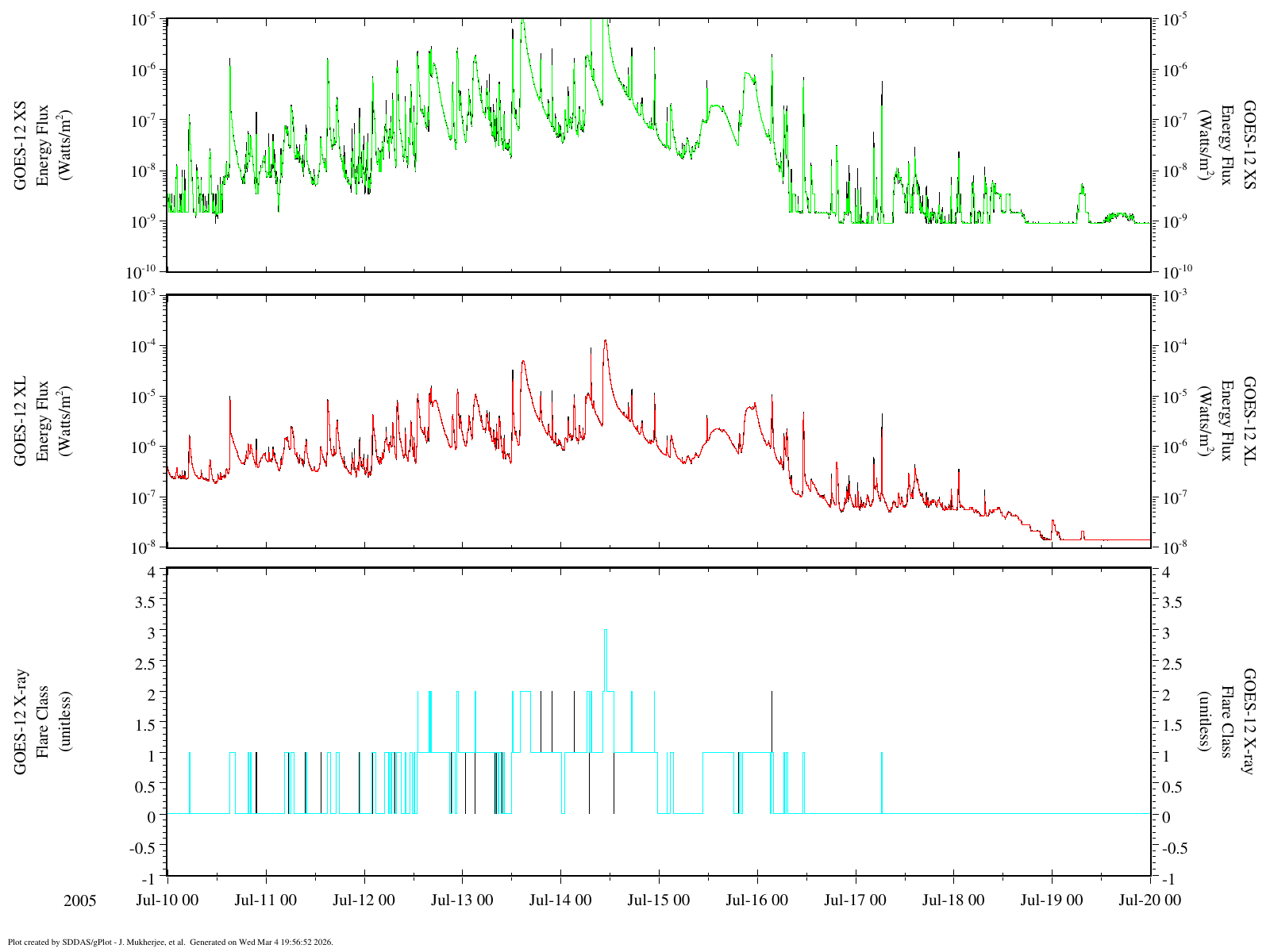
Task: Click the right-side GOES-12 XS axis title
Action: click(x=1227, y=144)
